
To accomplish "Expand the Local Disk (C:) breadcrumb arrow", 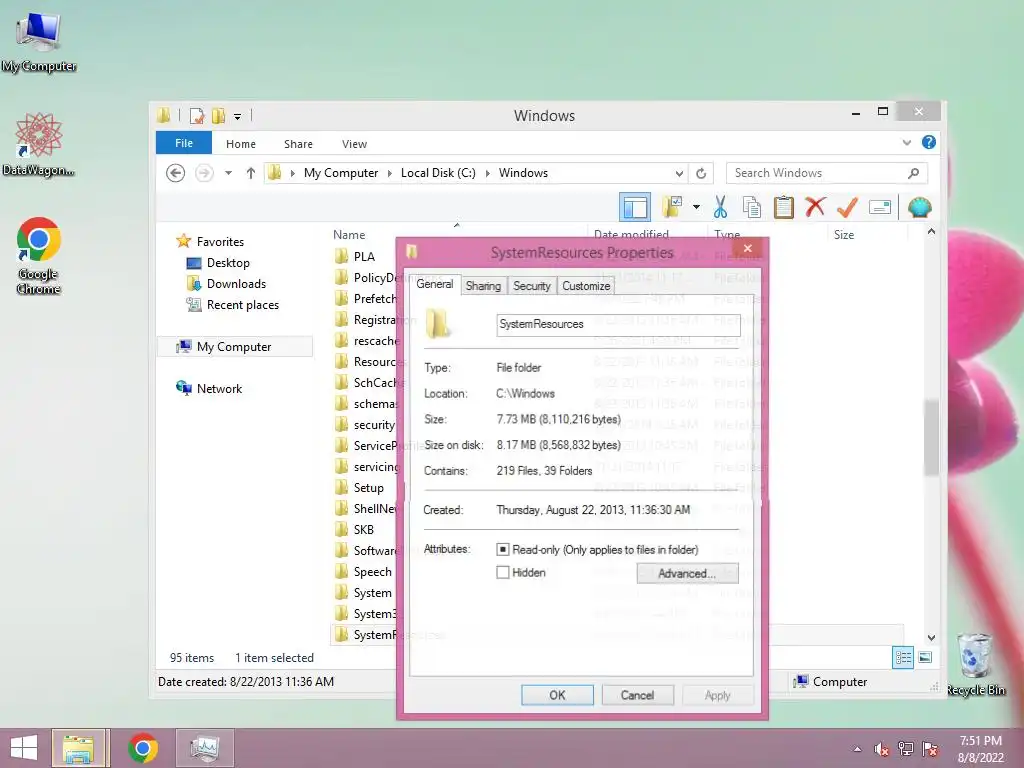I will 488,173.
